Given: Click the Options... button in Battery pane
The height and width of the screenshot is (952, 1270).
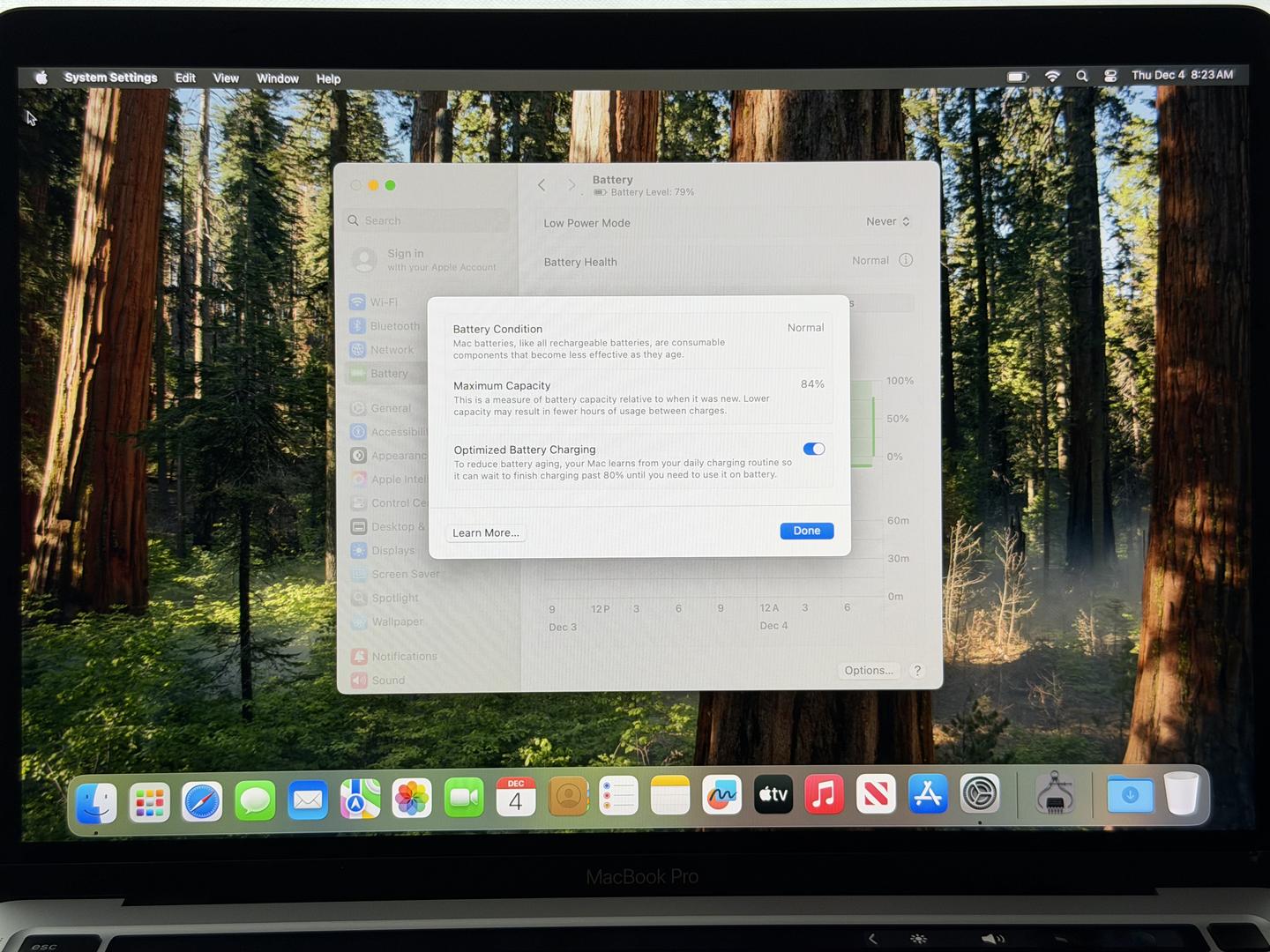Looking at the screenshot, I should (869, 670).
